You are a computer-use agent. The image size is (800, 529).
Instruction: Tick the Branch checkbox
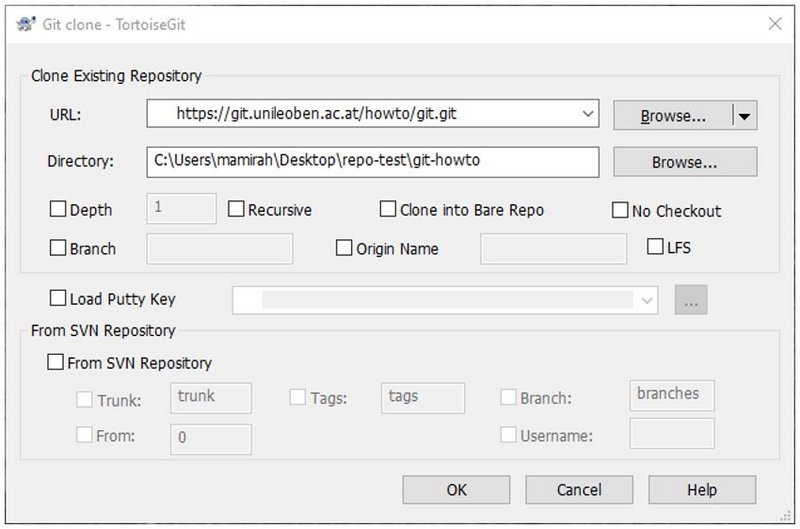(x=58, y=248)
